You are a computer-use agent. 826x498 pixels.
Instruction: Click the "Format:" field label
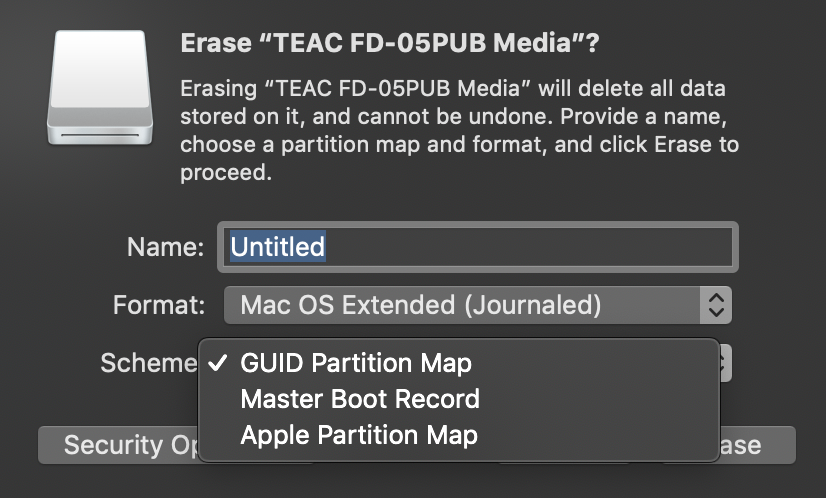click(159, 305)
